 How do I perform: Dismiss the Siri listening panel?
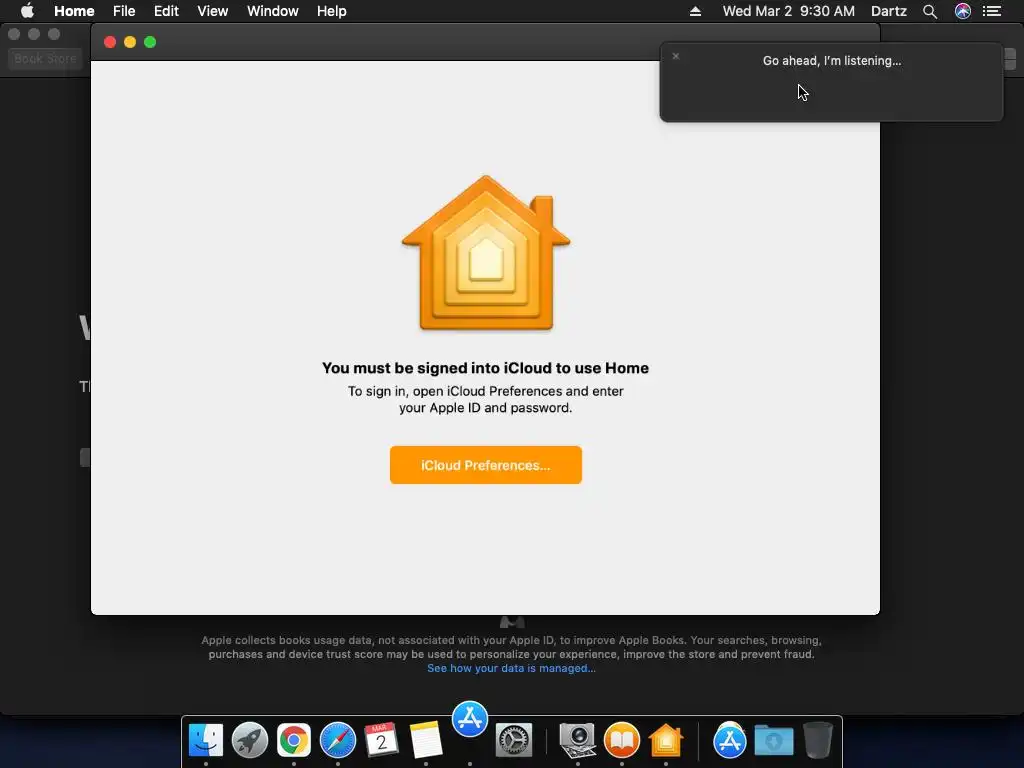point(676,56)
